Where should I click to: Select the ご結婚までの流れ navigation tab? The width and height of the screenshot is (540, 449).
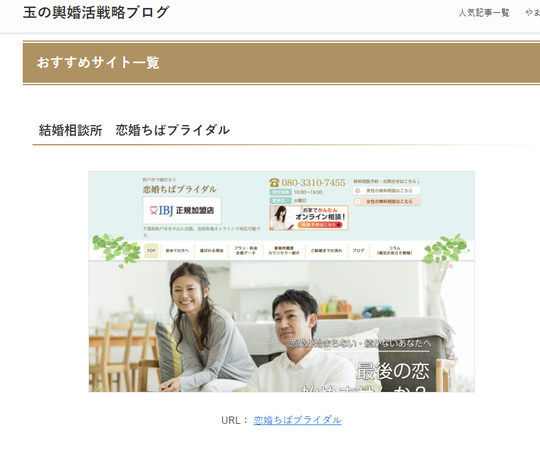(x=326, y=251)
